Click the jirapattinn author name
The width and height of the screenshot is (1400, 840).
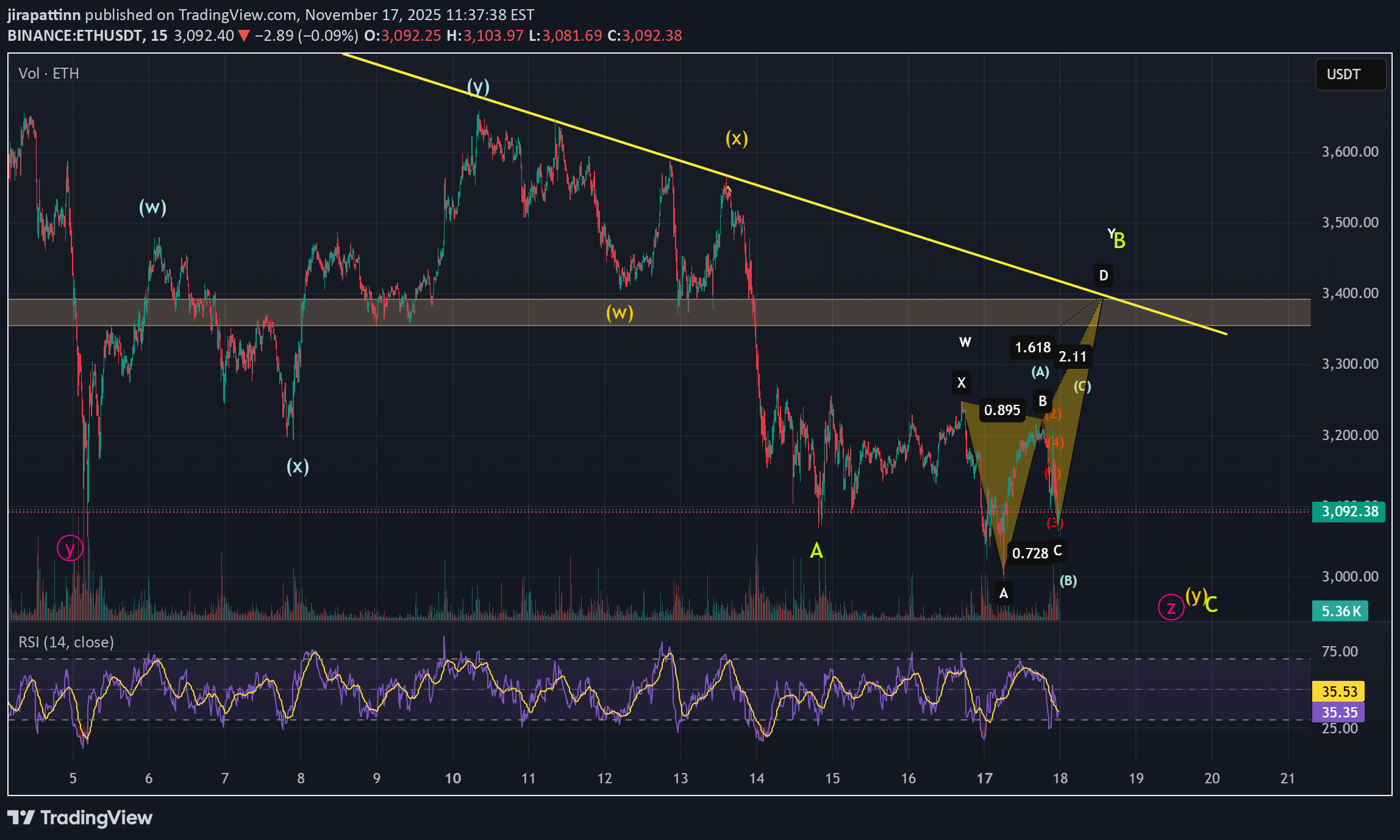tap(44, 15)
